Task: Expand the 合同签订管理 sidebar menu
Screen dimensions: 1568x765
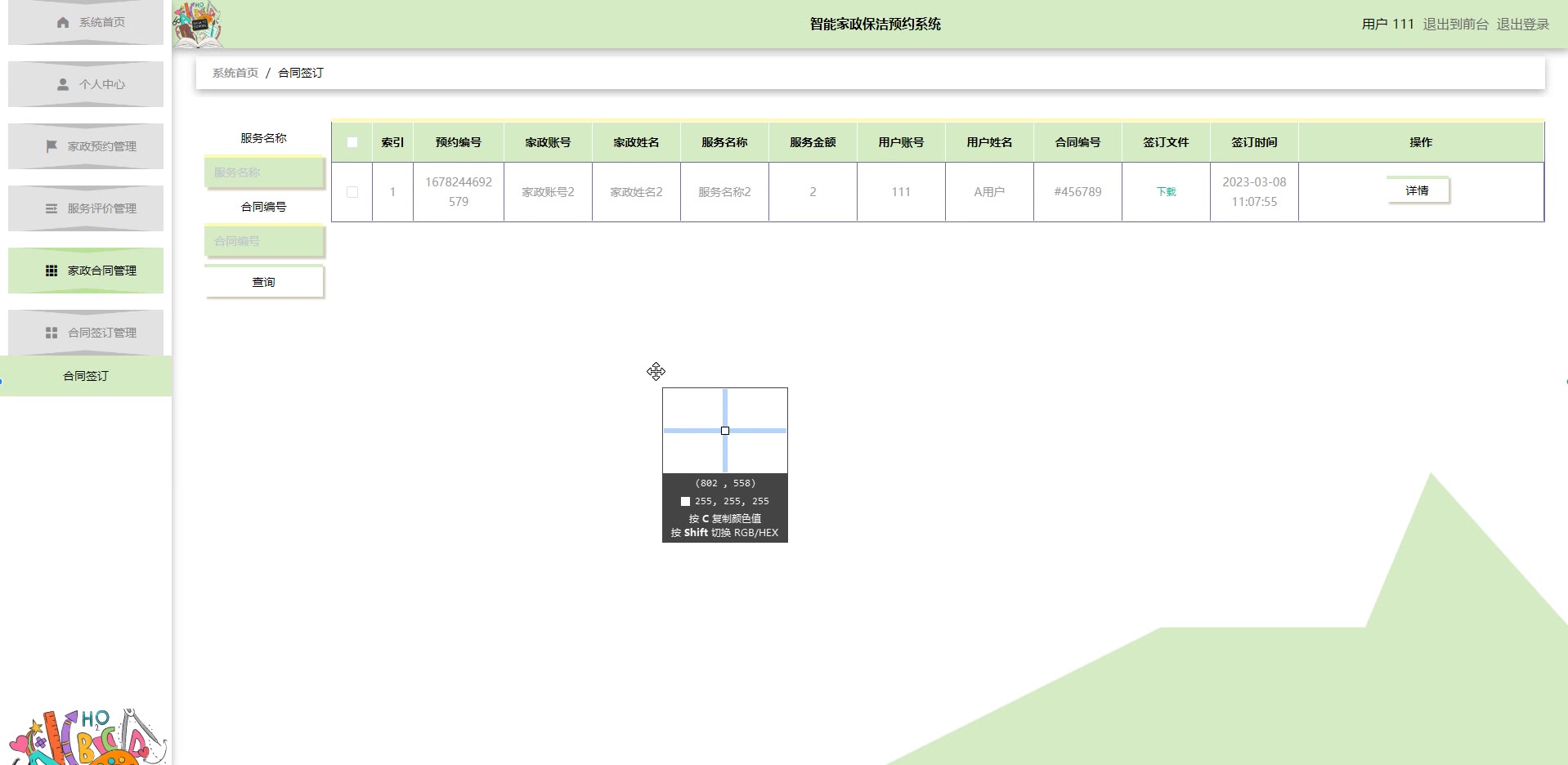Action: tap(101, 333)
